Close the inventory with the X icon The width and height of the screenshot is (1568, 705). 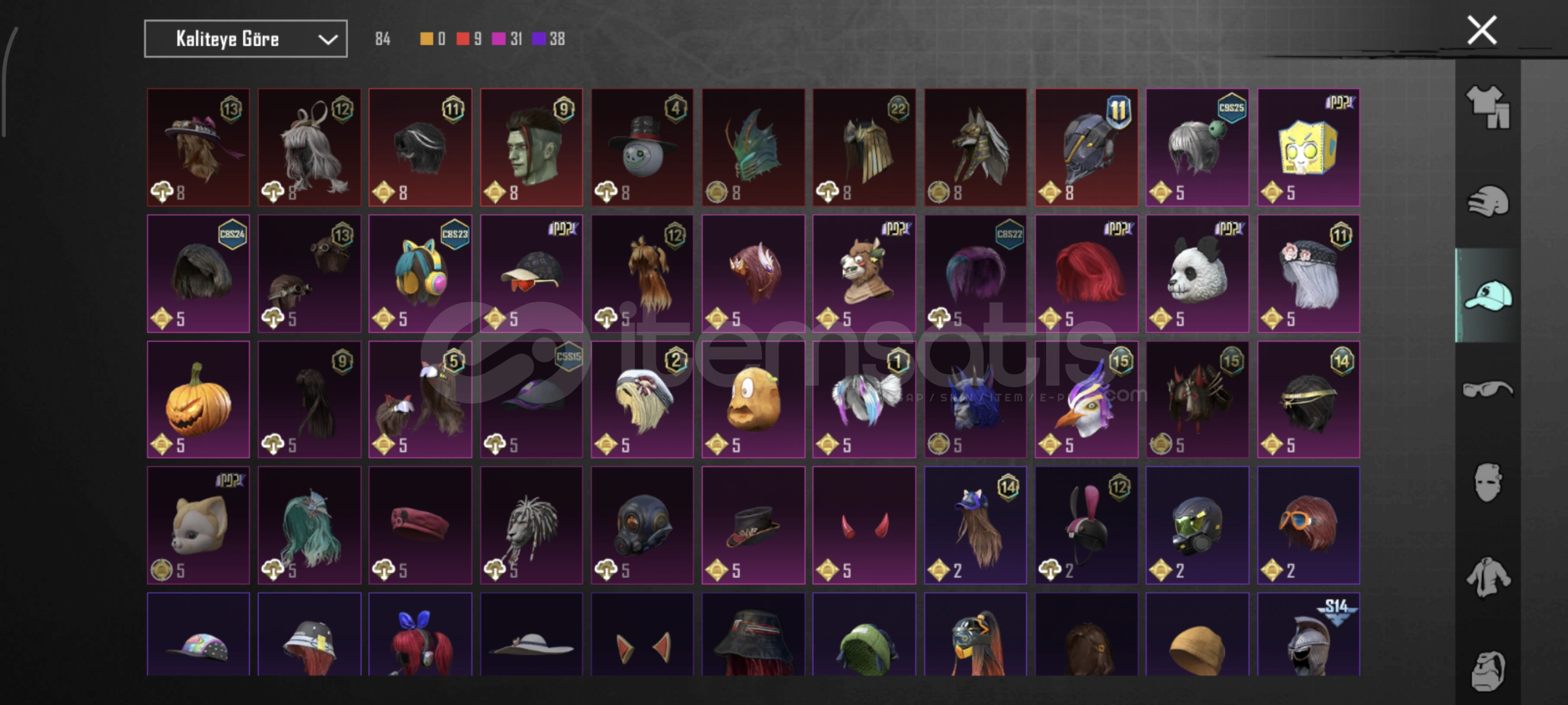pos(1482,30)
